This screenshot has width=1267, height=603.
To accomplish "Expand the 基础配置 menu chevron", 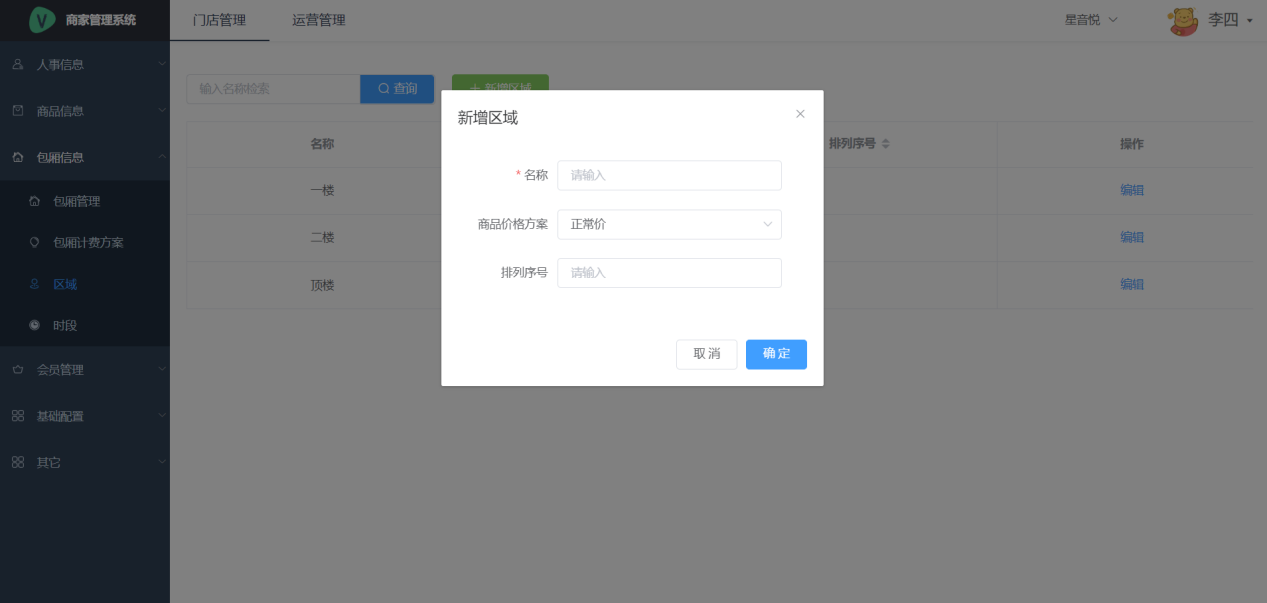I will pos(162,415).
